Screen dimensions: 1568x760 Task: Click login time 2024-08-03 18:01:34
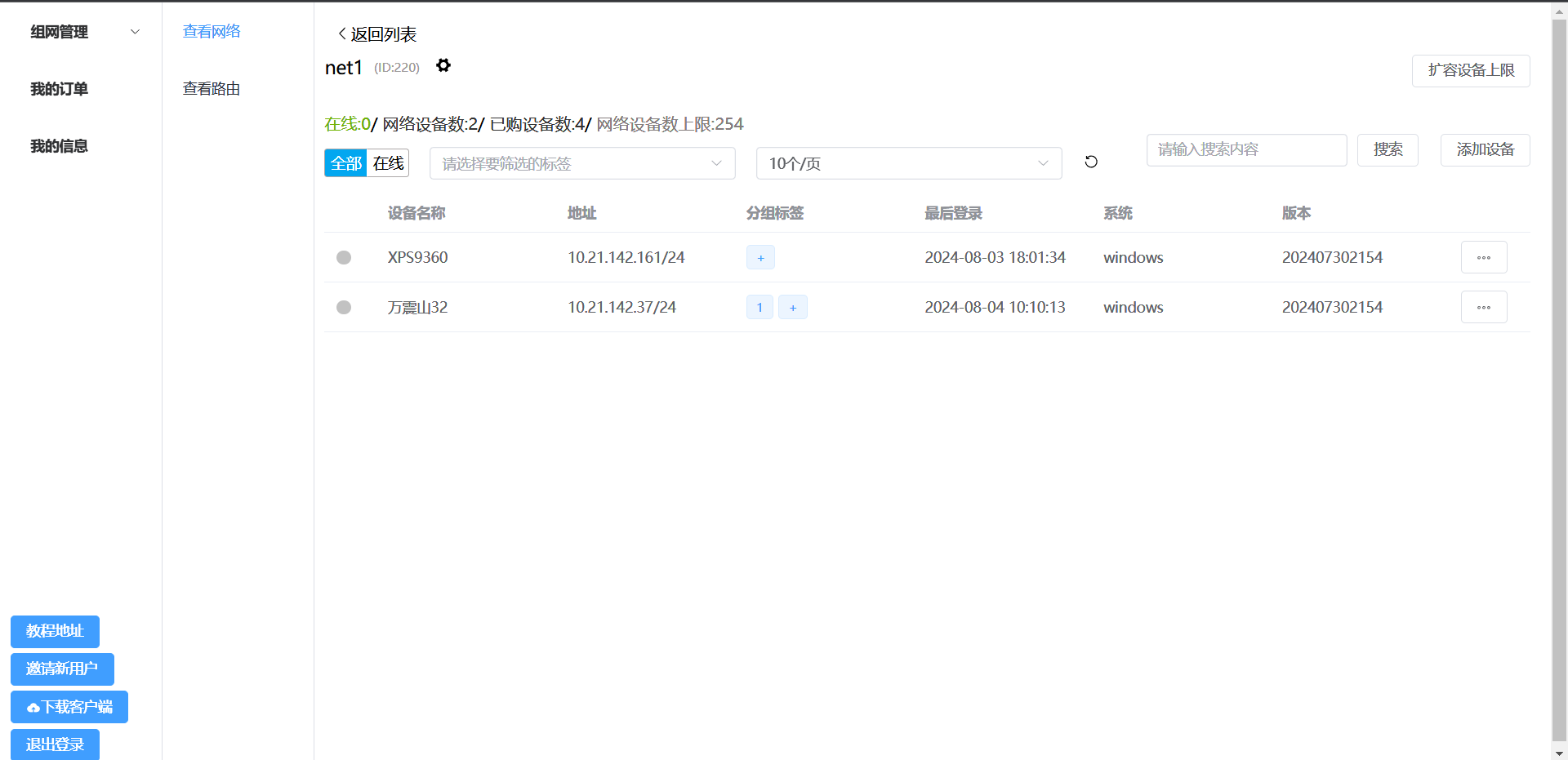pyautogui.click(x=995, y=257)
